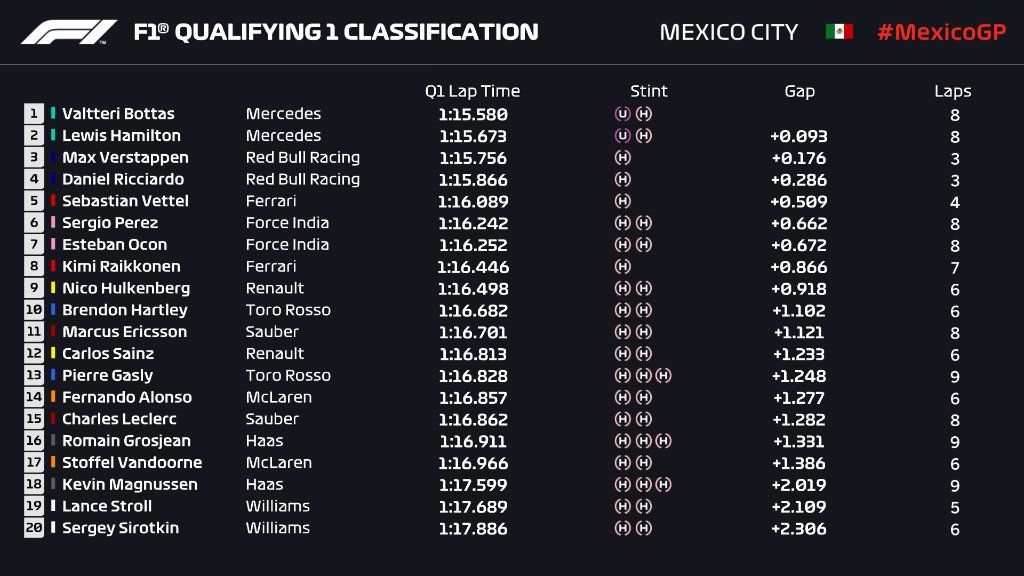Viewport: 1024px width, 576px height.
Task: Click position number 20 badge
Action: pyautogui.click(x=34, y=528)
